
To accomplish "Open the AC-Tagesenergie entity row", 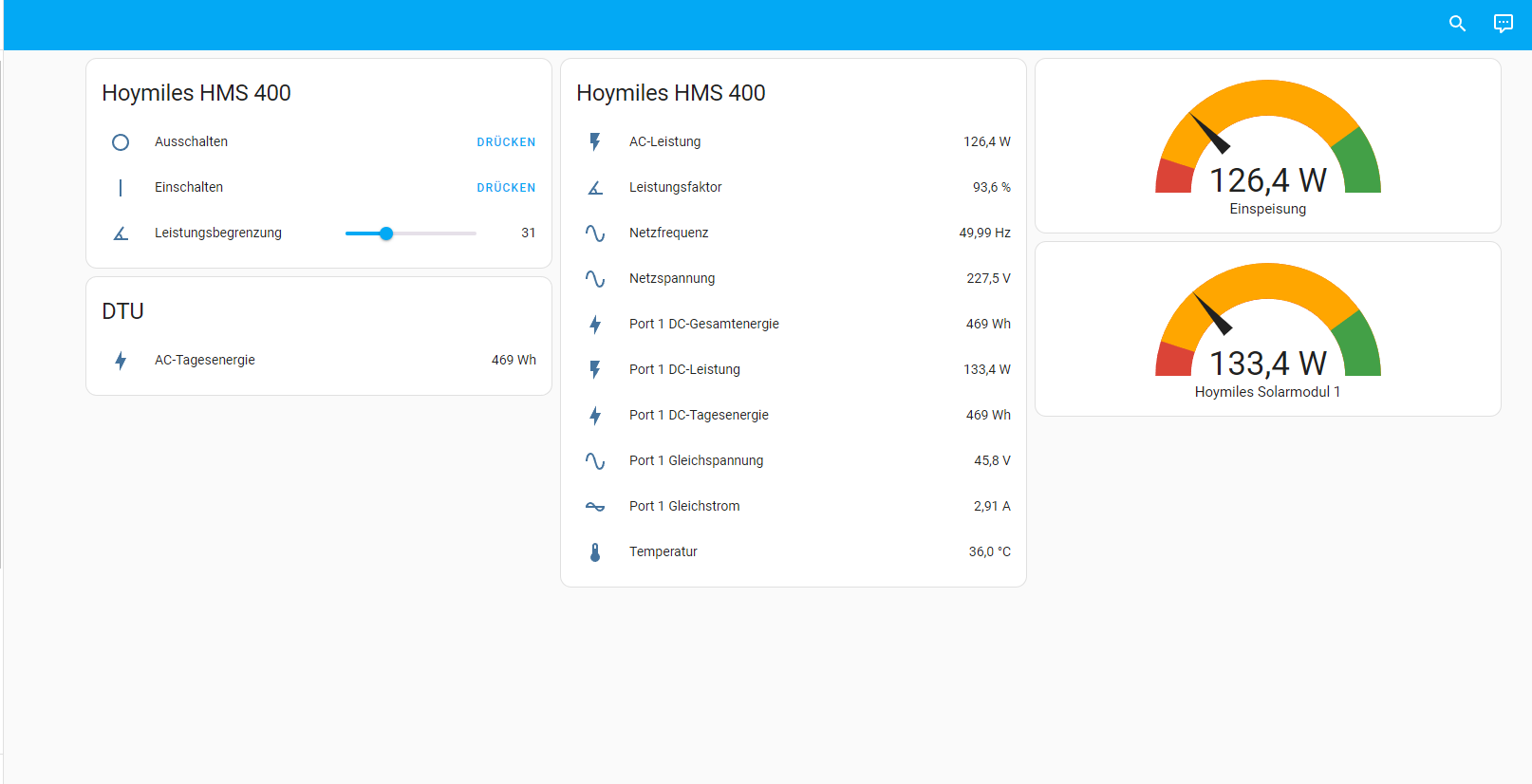I will (319, 361).
